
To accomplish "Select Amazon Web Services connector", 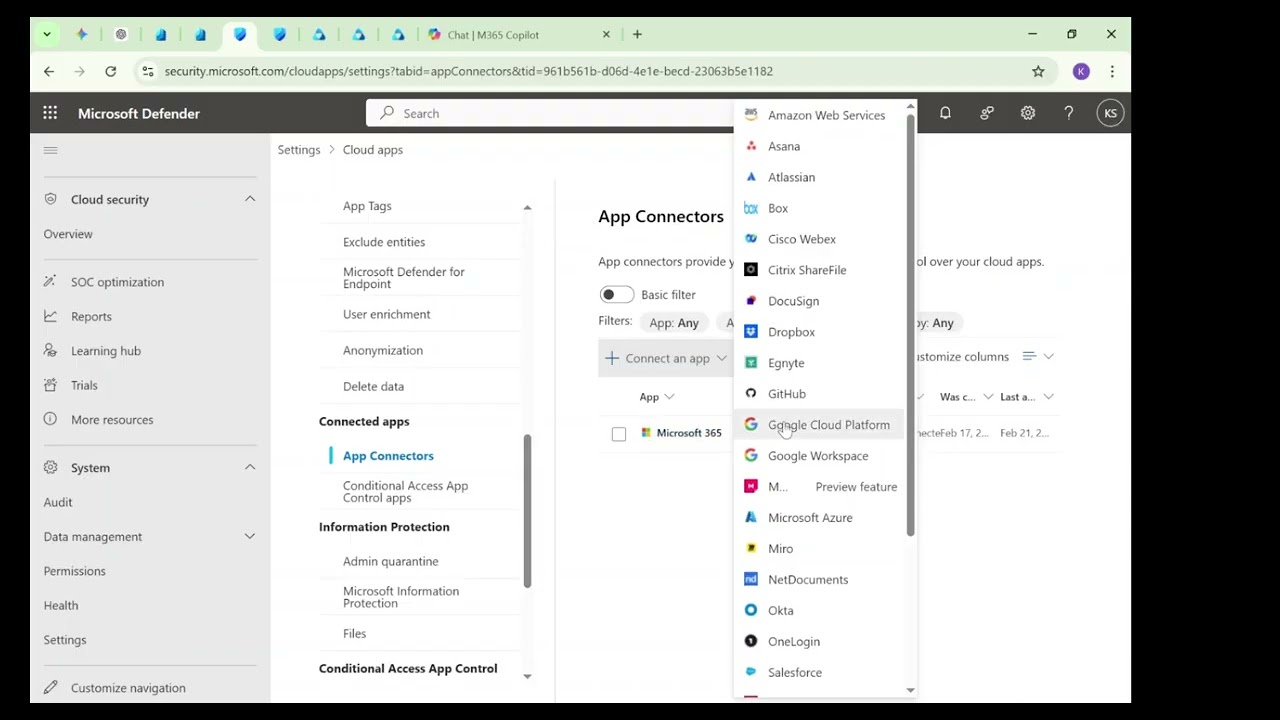I will coord(818,115).
